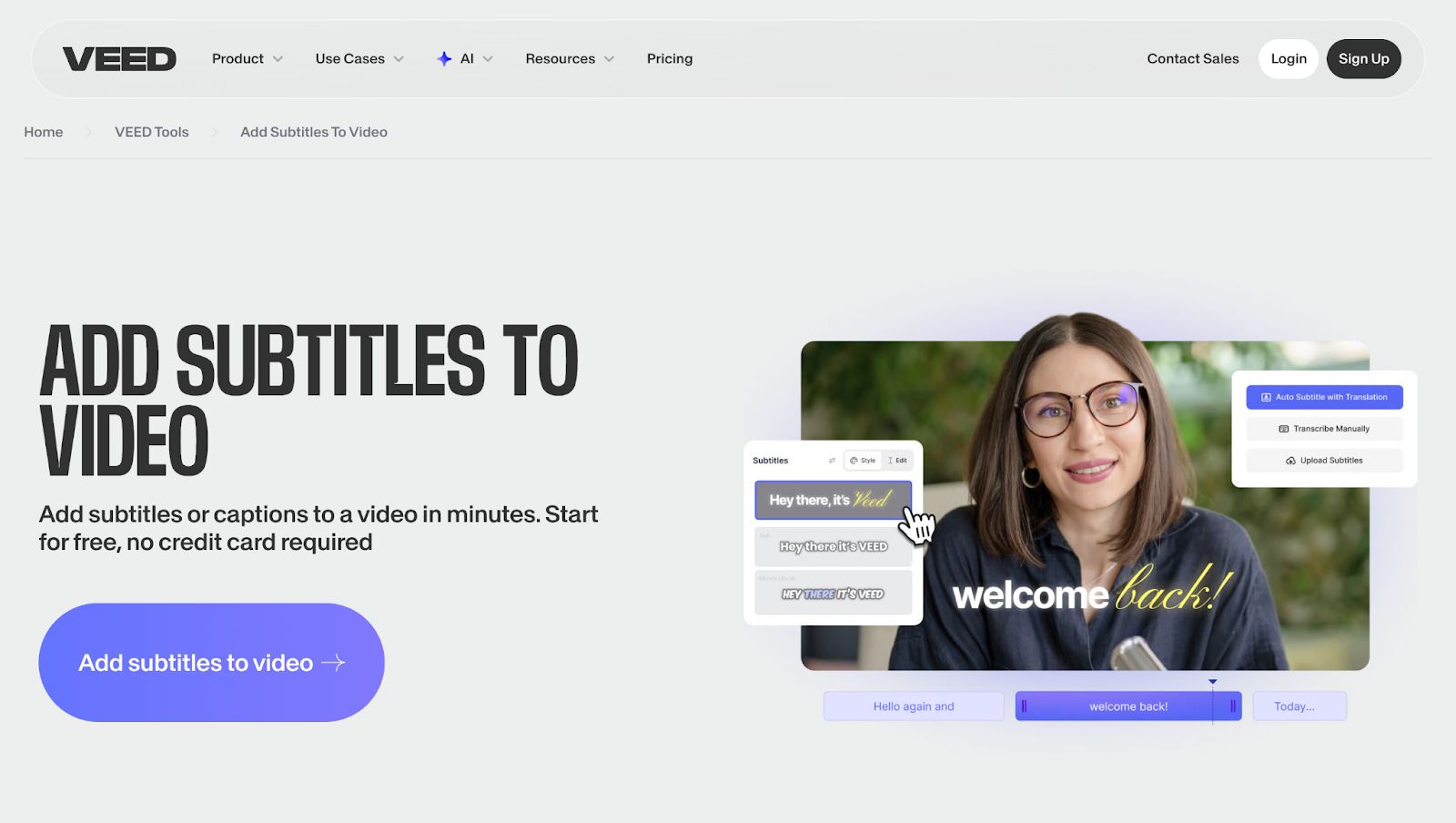Viewport: 1456px width, 823px height.
Task: Select the 'welcome back!' clip in the timeline
Action: 1128,706
